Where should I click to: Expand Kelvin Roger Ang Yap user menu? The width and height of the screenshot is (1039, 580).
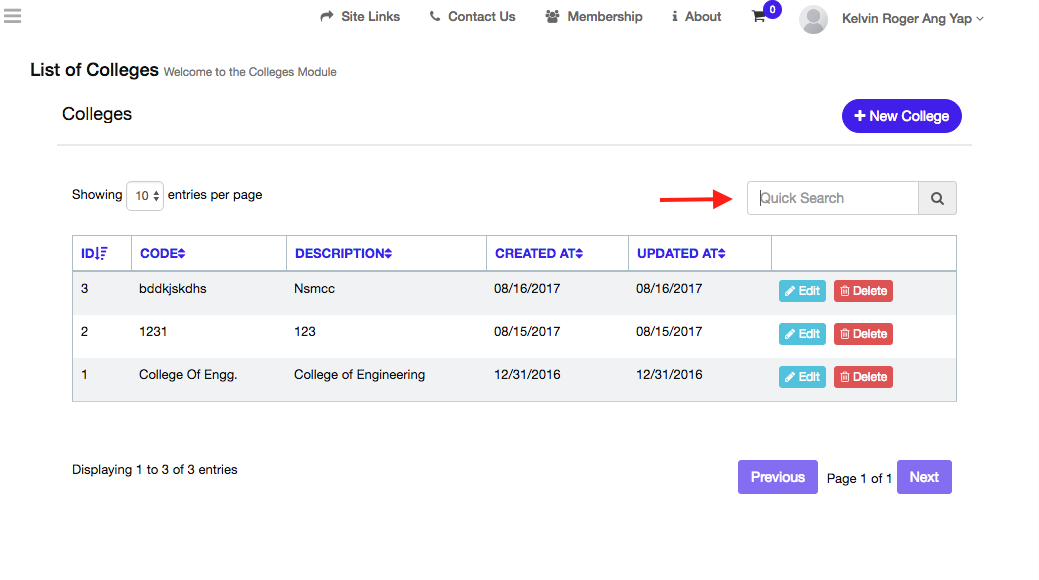[x=912, y=18]
